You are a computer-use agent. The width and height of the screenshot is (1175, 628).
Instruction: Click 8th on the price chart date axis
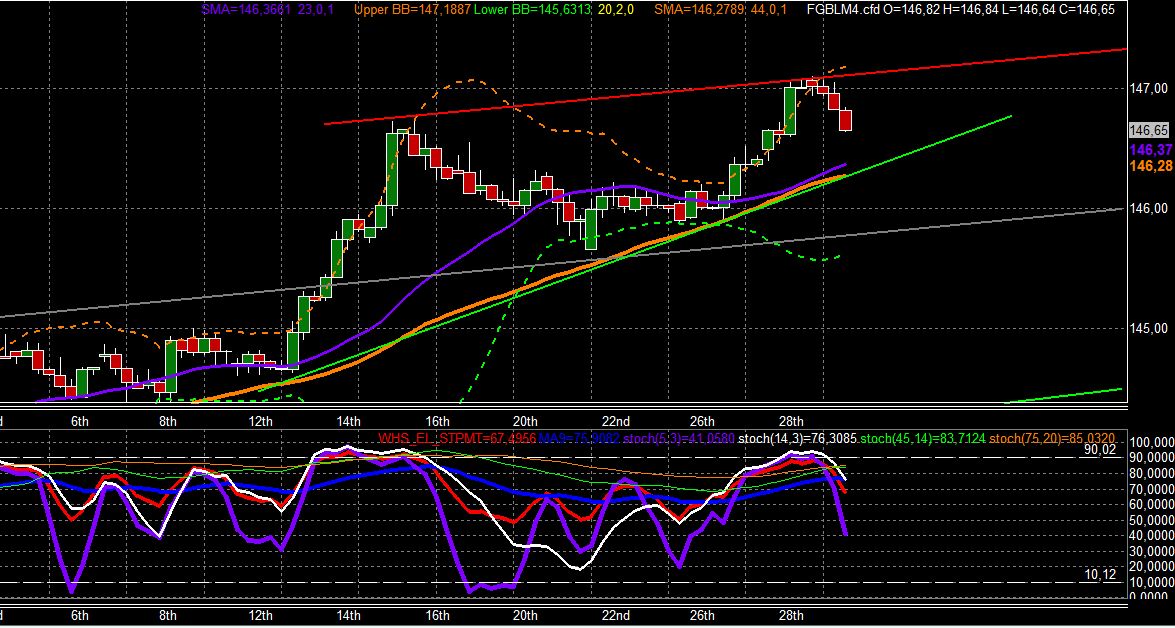pyautogui.click(x=168, y=420)
